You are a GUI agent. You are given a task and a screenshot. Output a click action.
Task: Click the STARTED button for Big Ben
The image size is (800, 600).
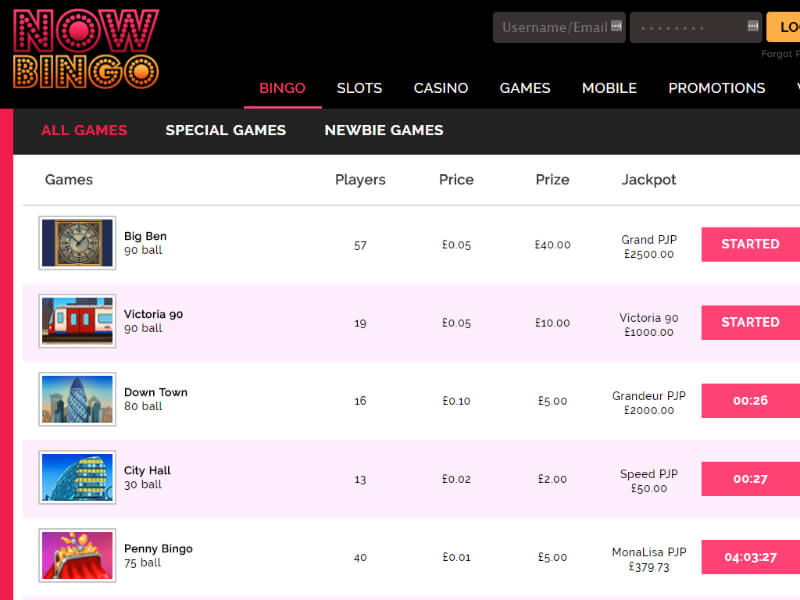pos(751,244)
